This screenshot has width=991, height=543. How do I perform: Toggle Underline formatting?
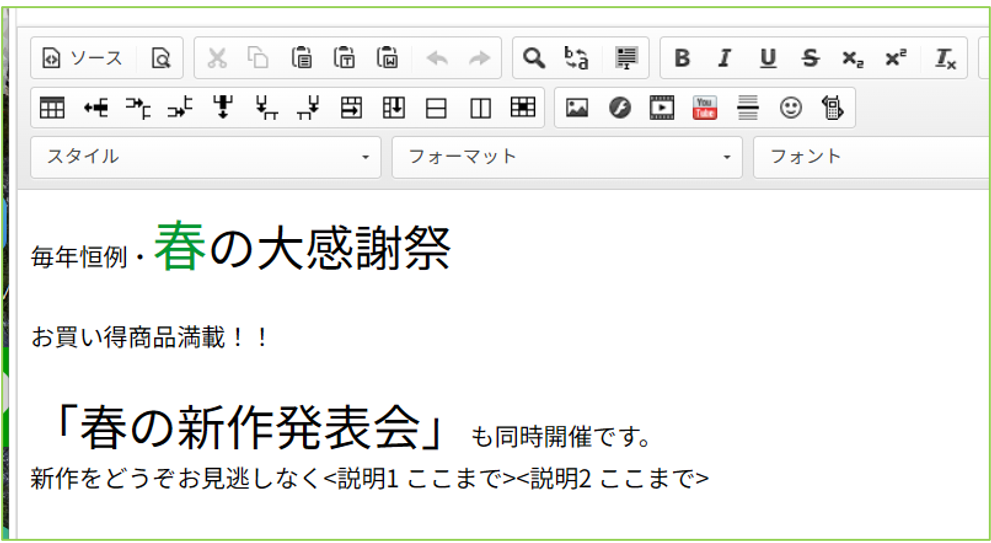click(767, 58)
